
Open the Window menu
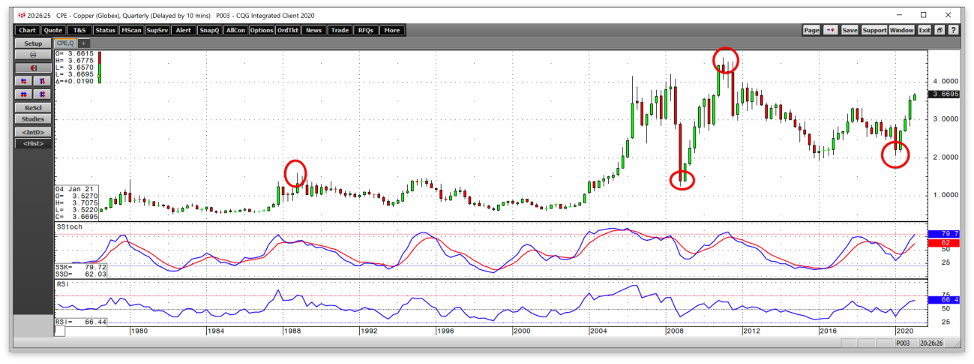pyautogui.click(x=901, y=30)
